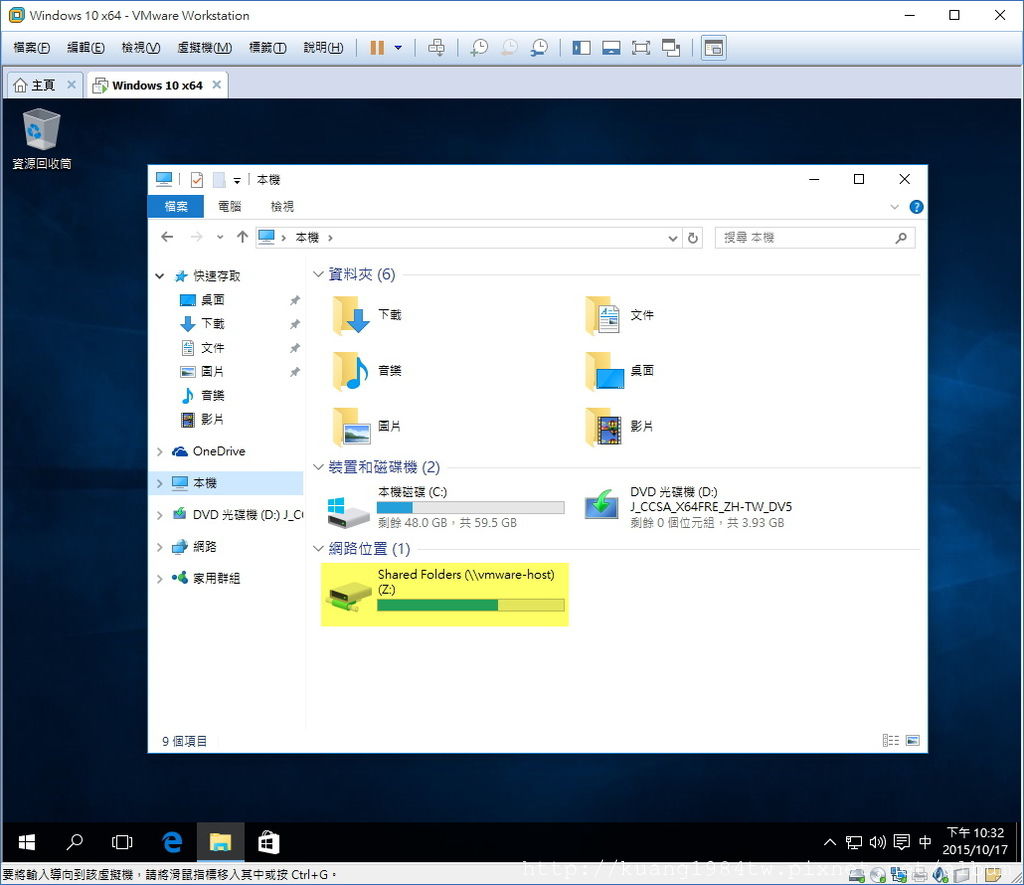Select the 音樂 folder in main pane

pyautogui.click(x=368, y=371)
